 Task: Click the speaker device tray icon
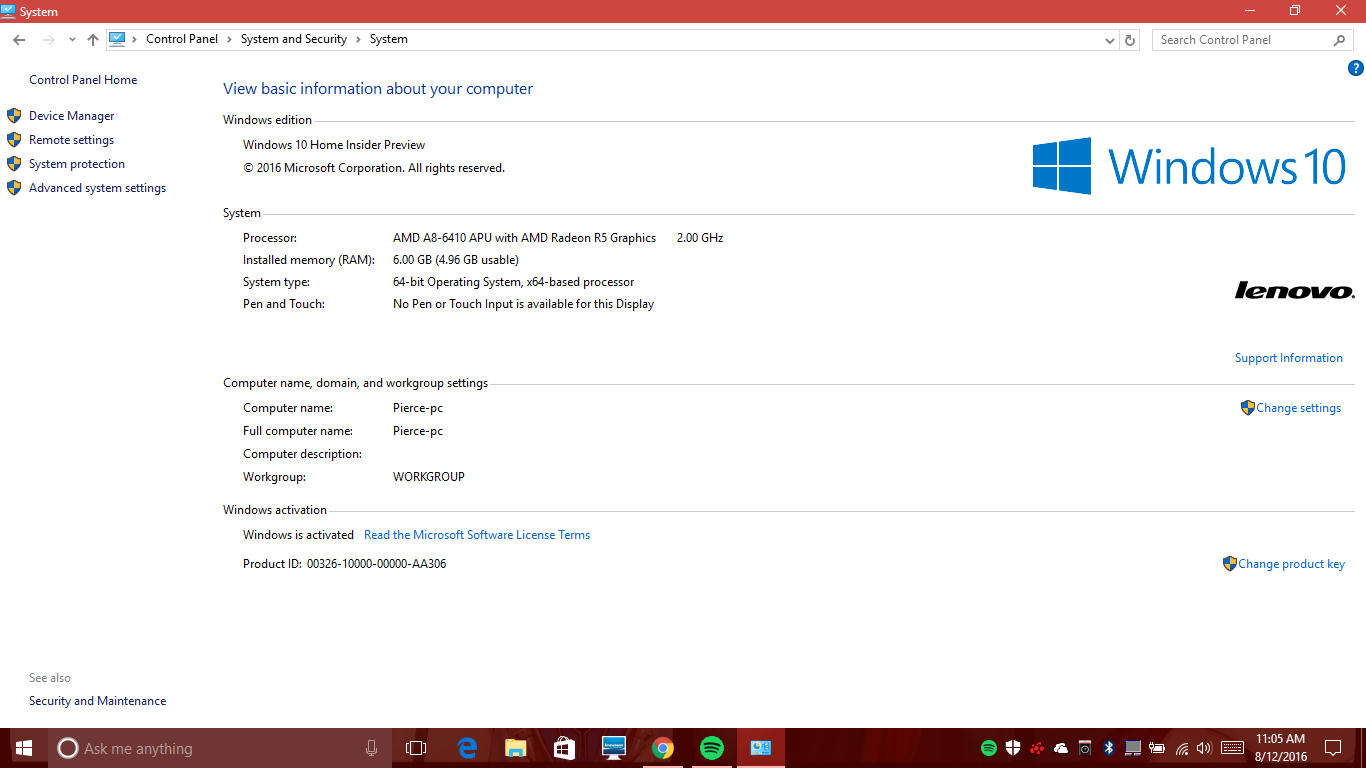click(x=1085, y=748)
